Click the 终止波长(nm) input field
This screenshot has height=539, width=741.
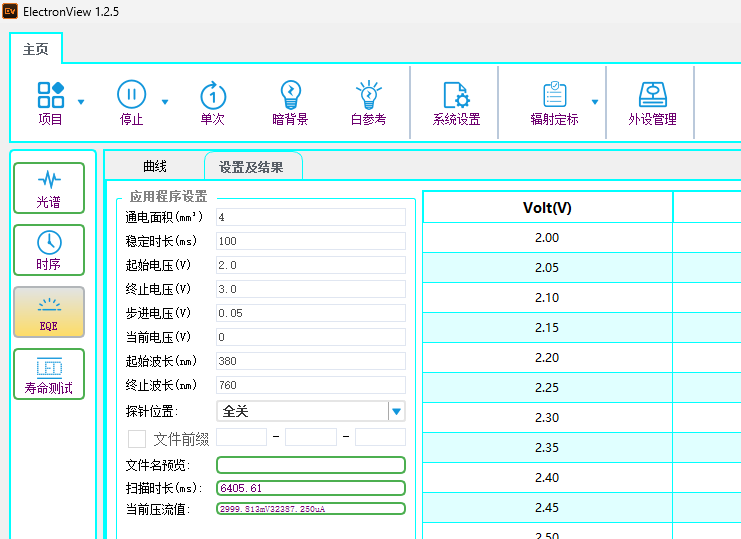(x=311, y=385)
